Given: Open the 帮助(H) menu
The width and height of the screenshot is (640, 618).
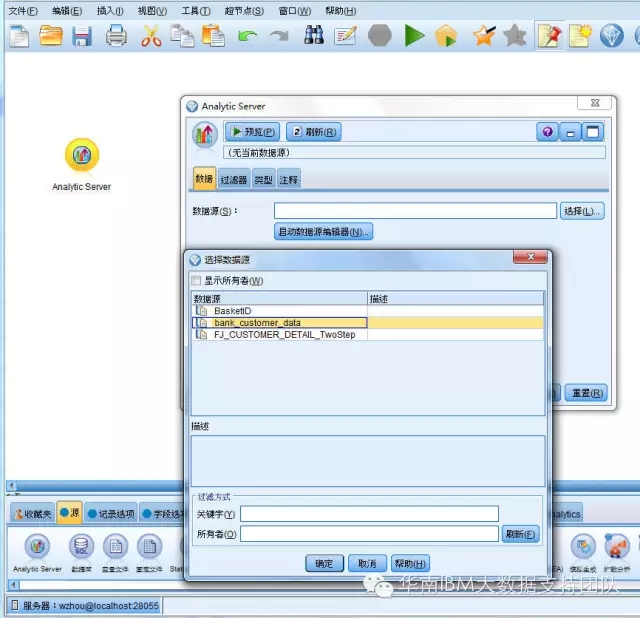Looking at the screenshot, I should pos(341,11).
